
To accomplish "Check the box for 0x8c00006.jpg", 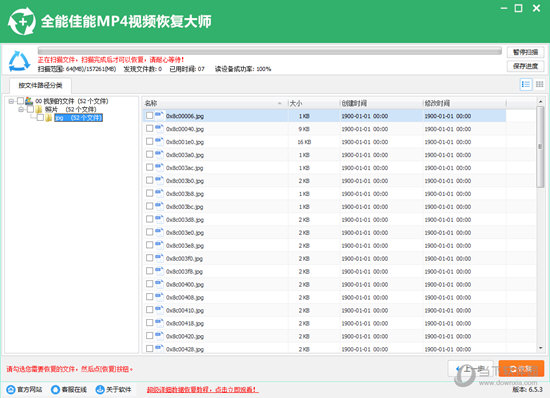I will pos(149,115).
